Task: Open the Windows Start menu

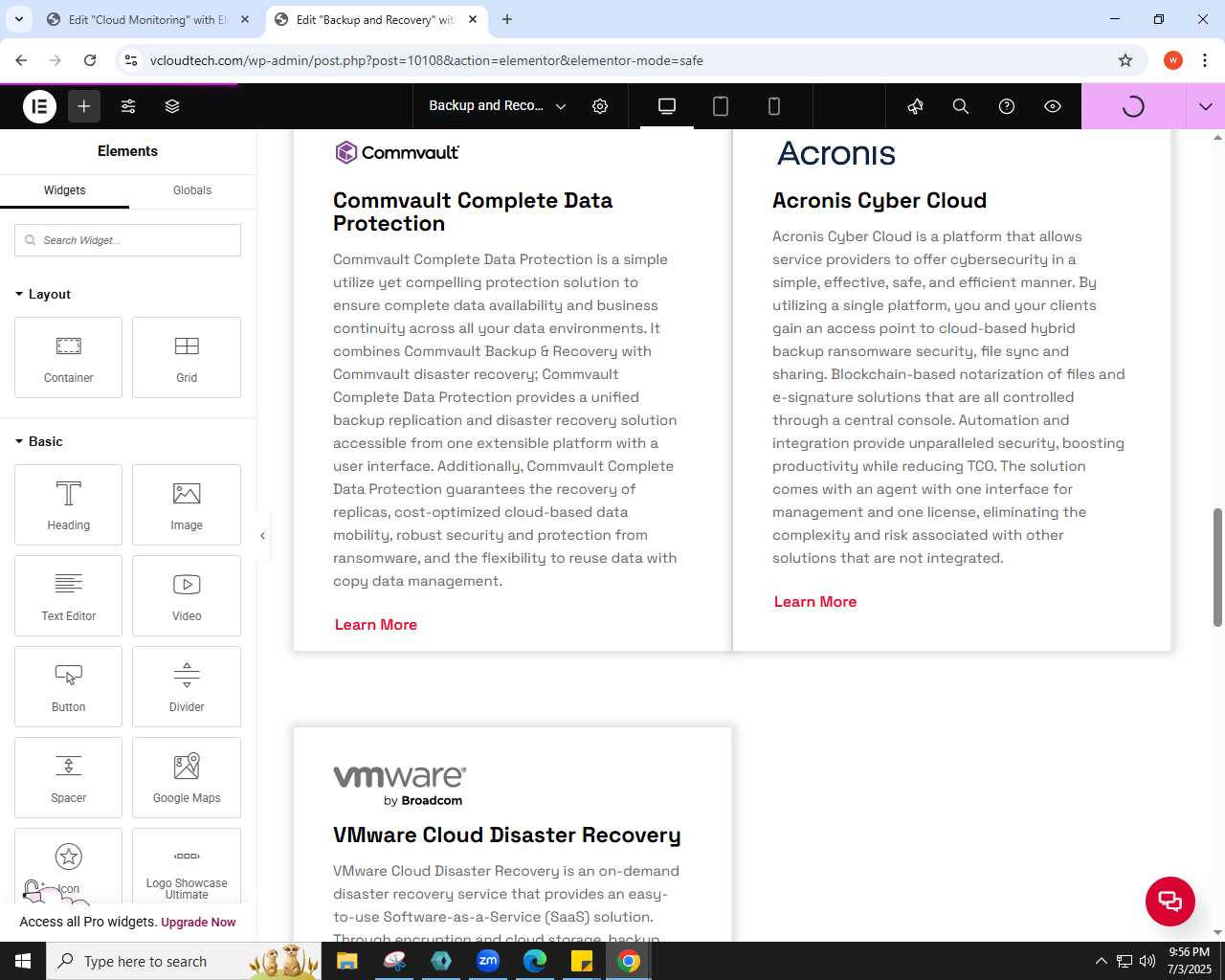Action: point(23,961)
